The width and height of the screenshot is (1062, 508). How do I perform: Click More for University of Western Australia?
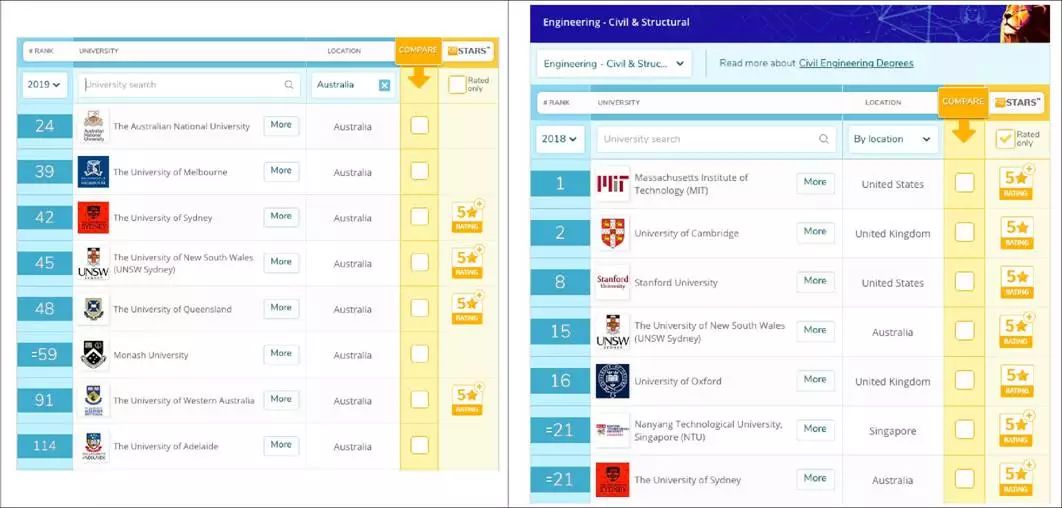281,399
